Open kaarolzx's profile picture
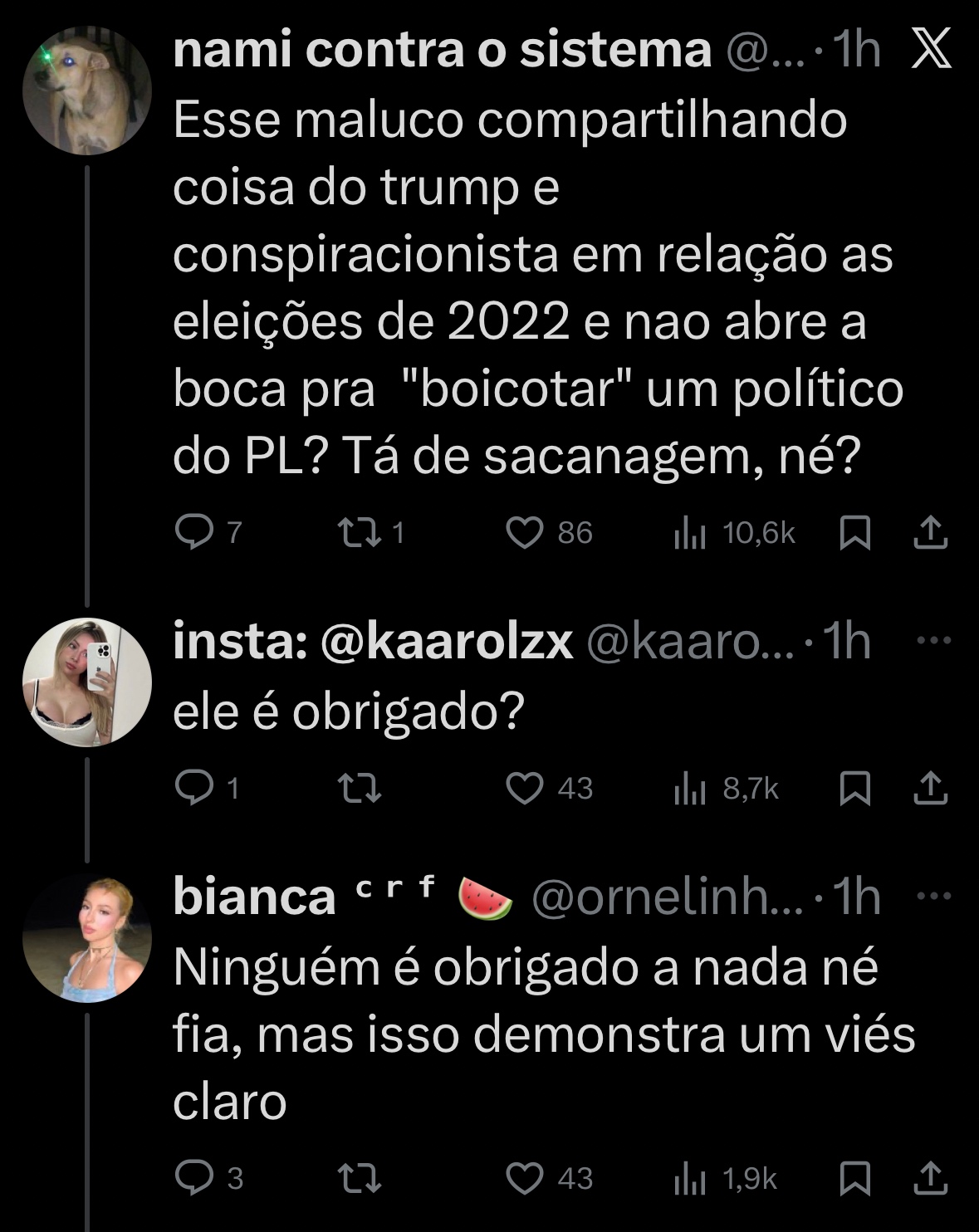 point(87,682)
